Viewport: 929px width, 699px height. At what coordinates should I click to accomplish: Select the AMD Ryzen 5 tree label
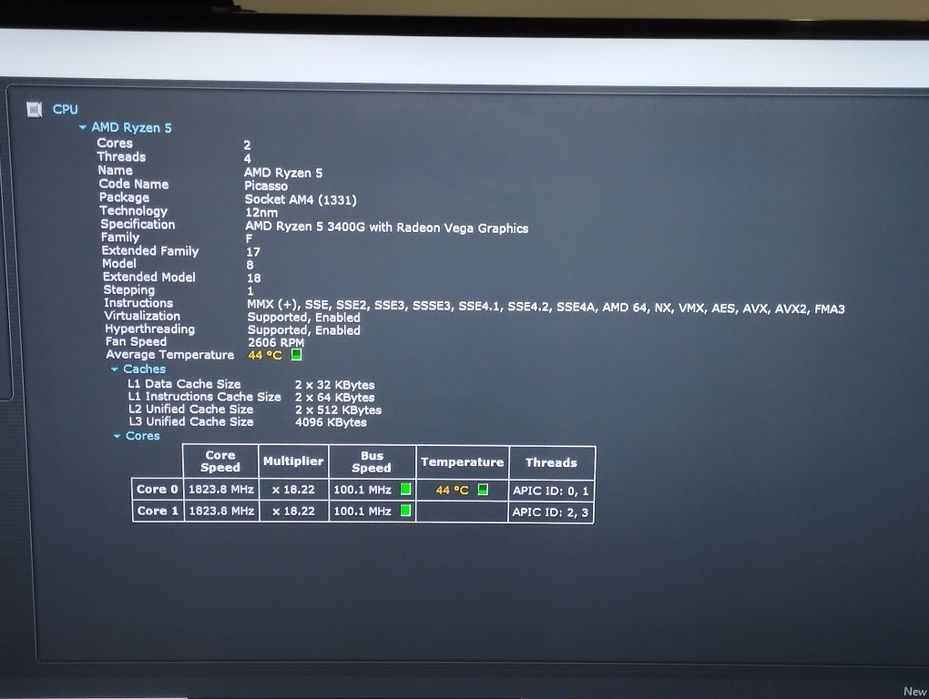[132, 127]
